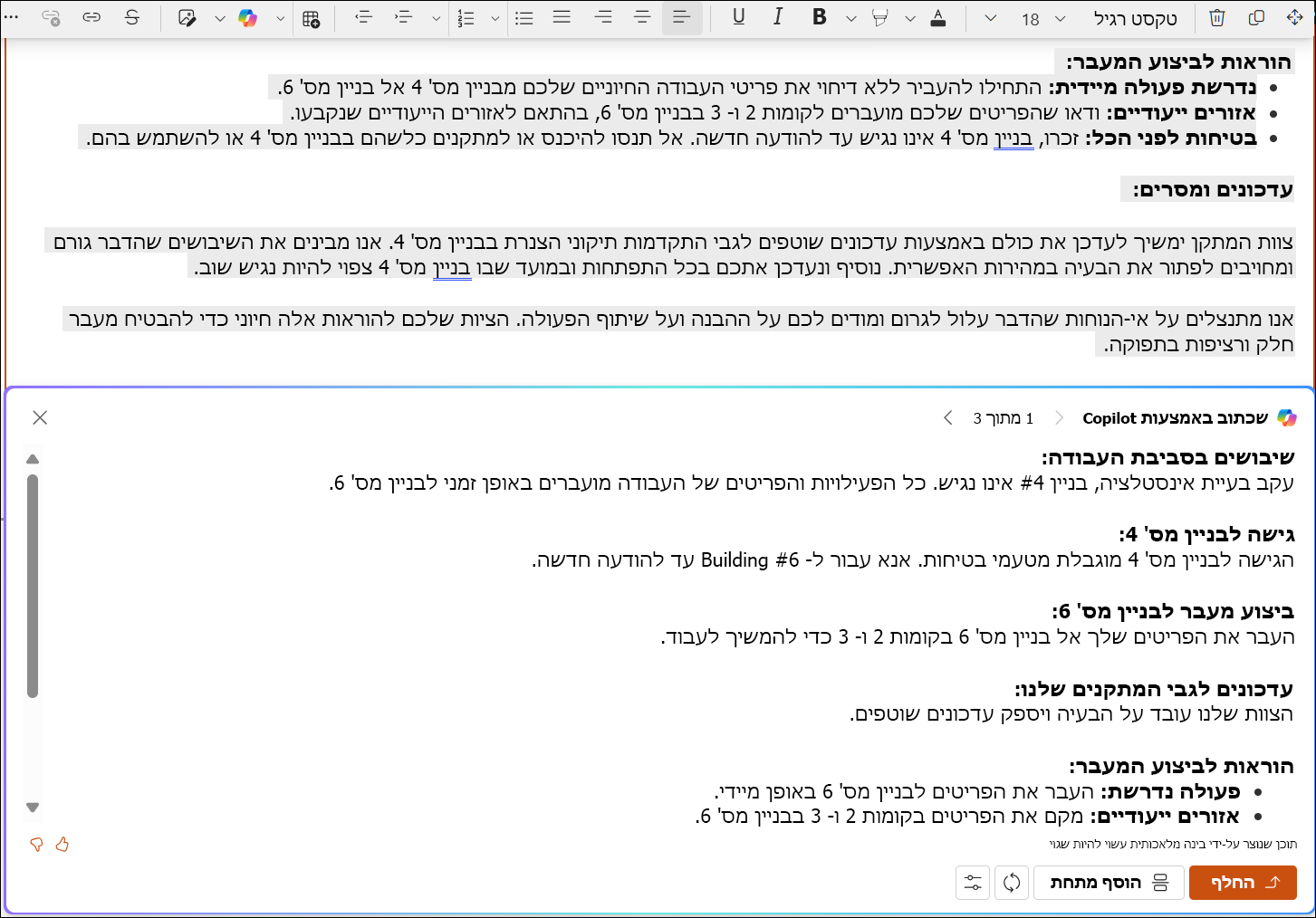Open the indent options dropdown
This screenshot has width=1316, height=918.
pos(436,19)
